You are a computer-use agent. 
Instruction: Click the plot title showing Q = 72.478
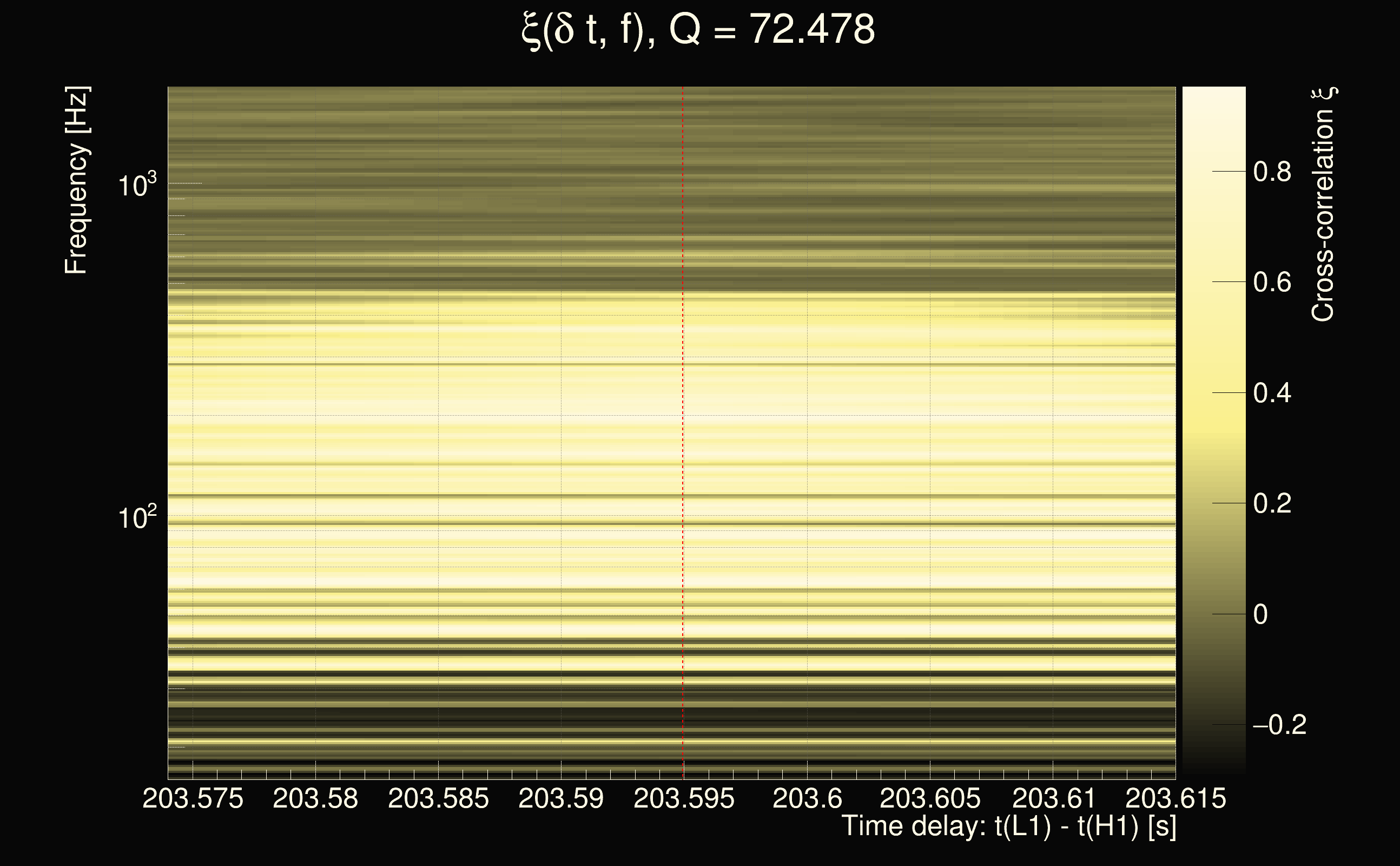pyautogui.click(x=698, y=30)
